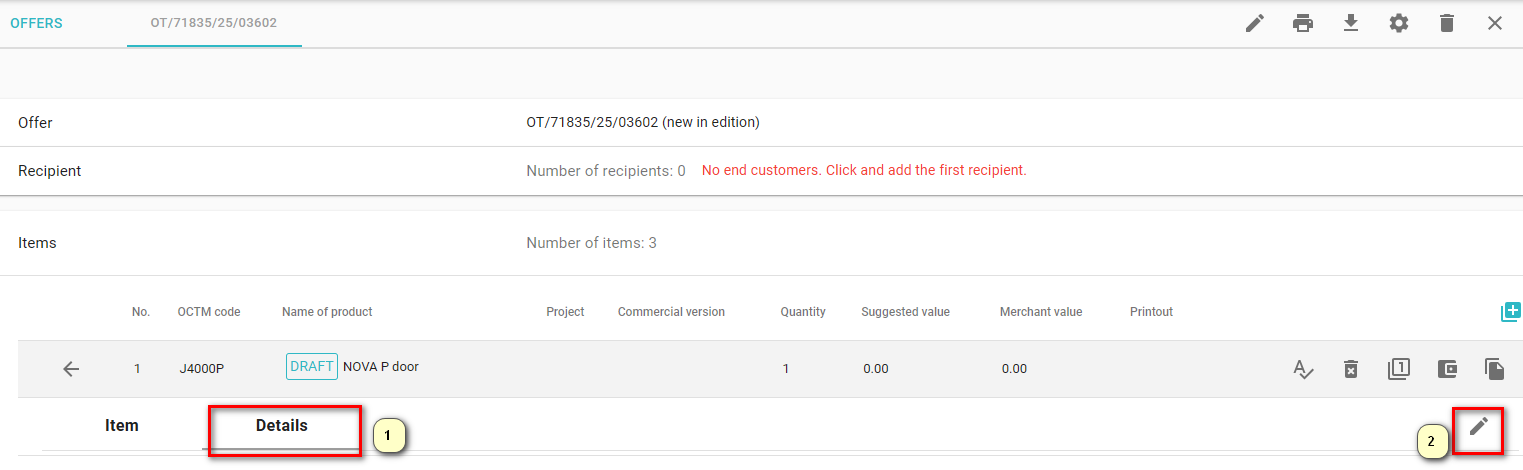1523x470 pixels.
Task: Add new item with the teal plus icon
Action: click(x=1510, y=312)
